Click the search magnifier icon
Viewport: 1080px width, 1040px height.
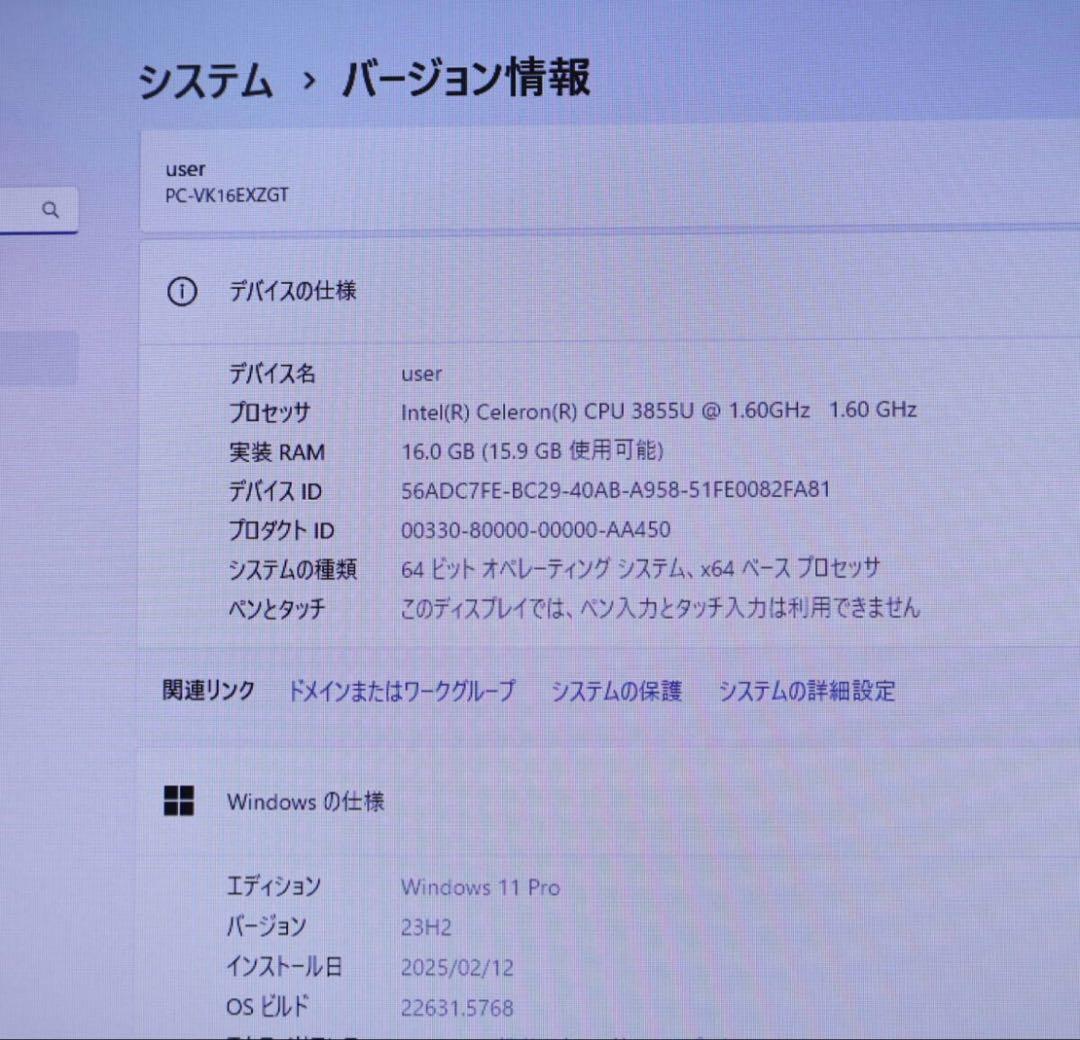pos(50,209)
